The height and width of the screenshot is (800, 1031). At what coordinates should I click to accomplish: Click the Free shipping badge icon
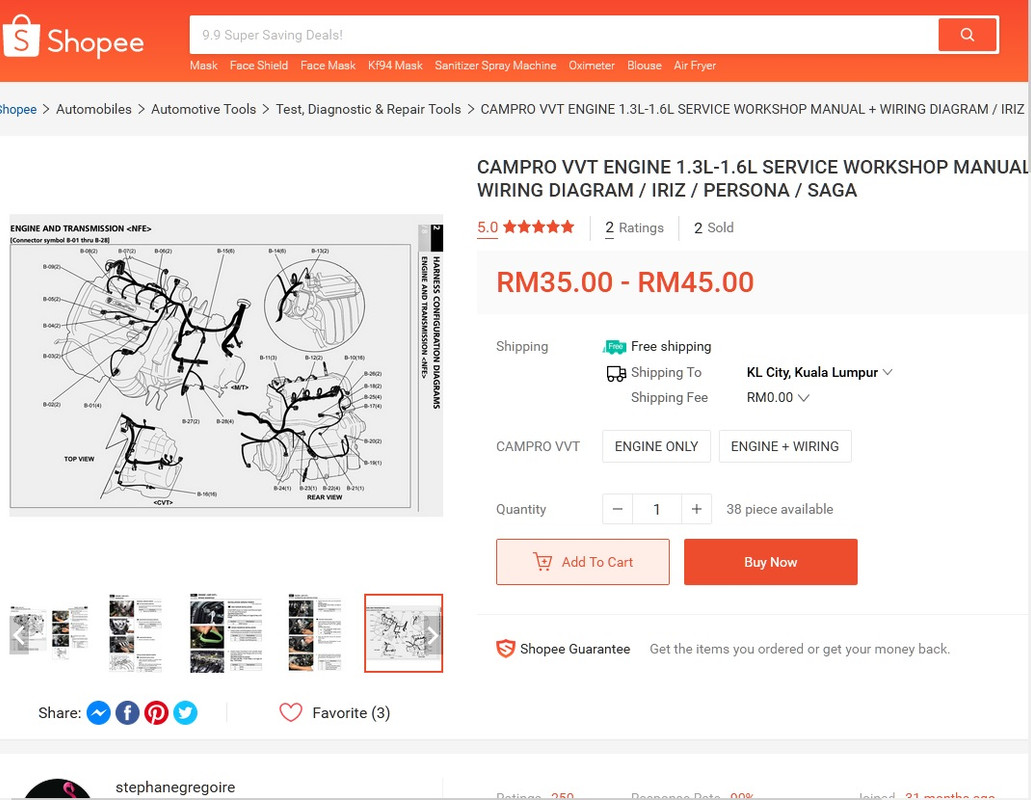tap(614, 346)
